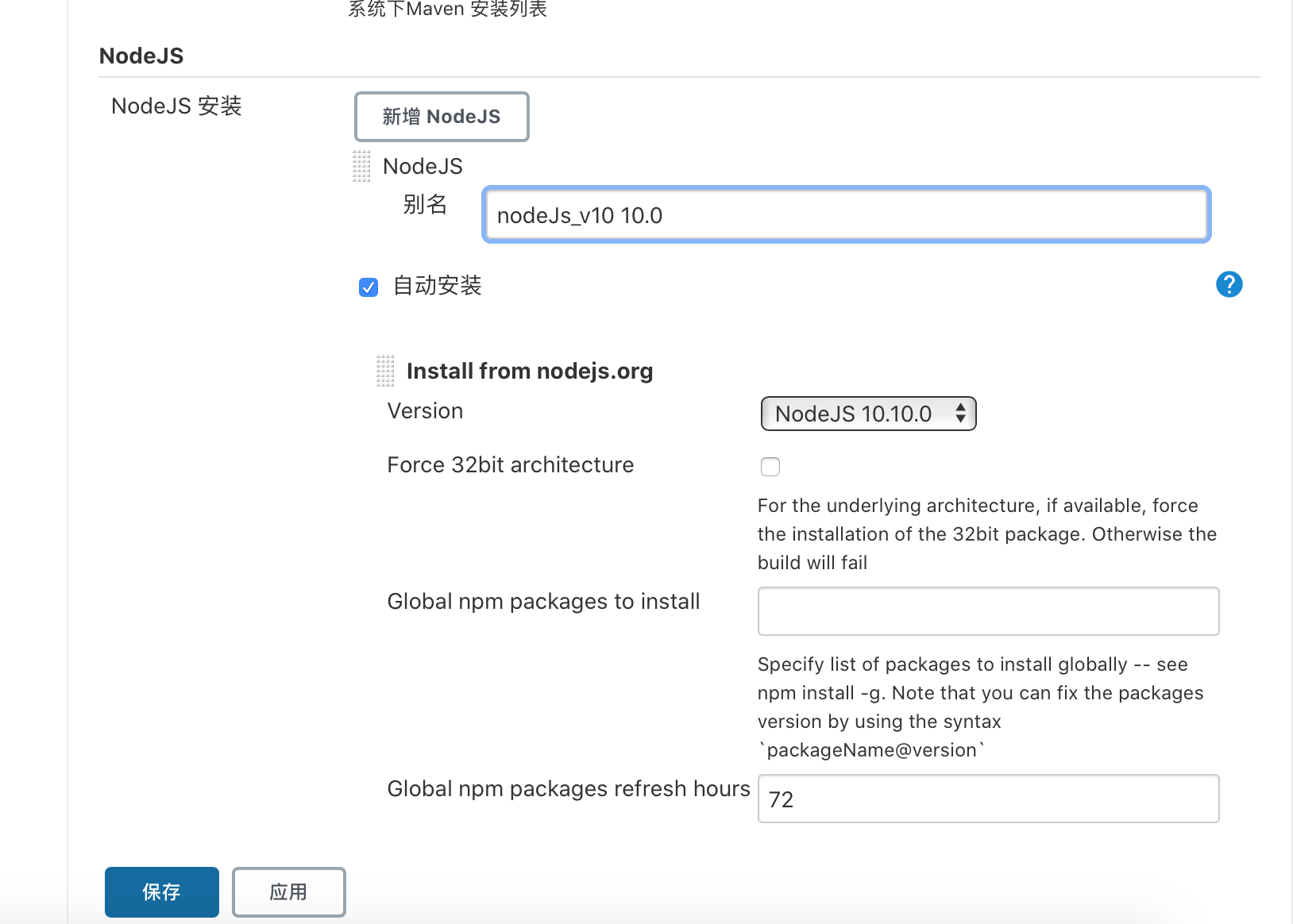
Task: Toggle the 自动安装 checkbox
Action: [369, 287]
